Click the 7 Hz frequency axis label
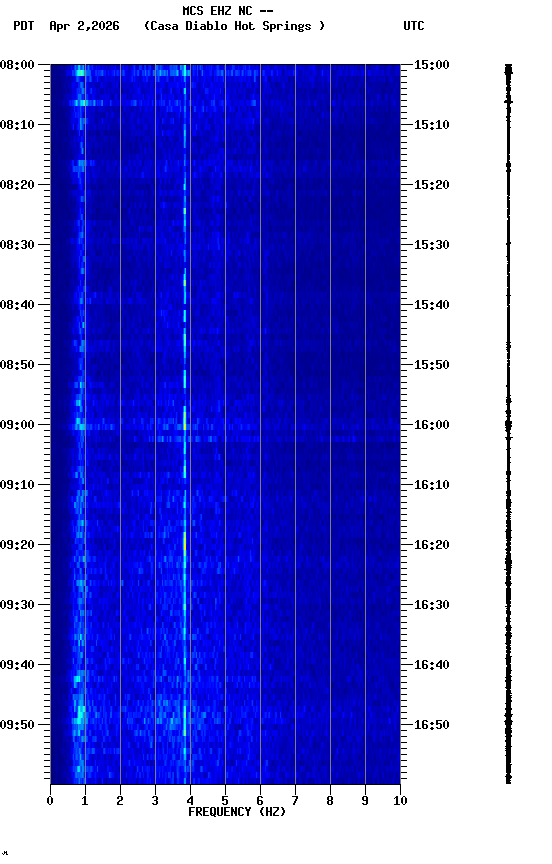The image size is (552, 864). pyautogui.click(x=295, y=801)
